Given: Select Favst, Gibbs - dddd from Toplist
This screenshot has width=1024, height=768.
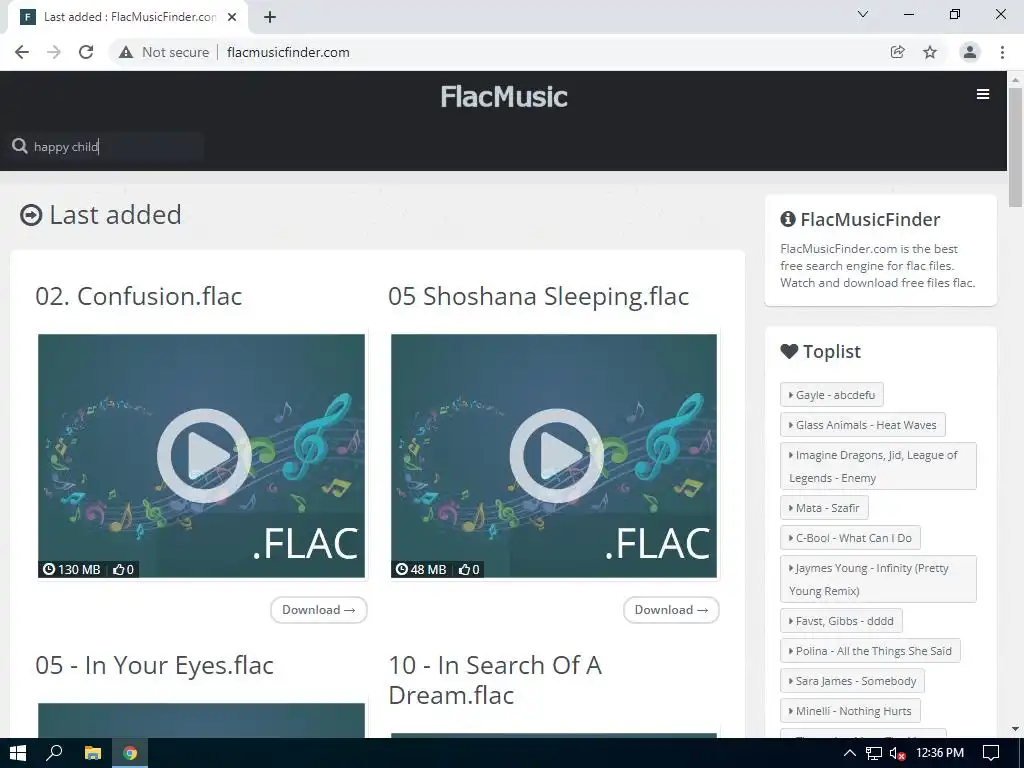Looking at the screenshot, I should pyautogui.click(x=841, y=621).
